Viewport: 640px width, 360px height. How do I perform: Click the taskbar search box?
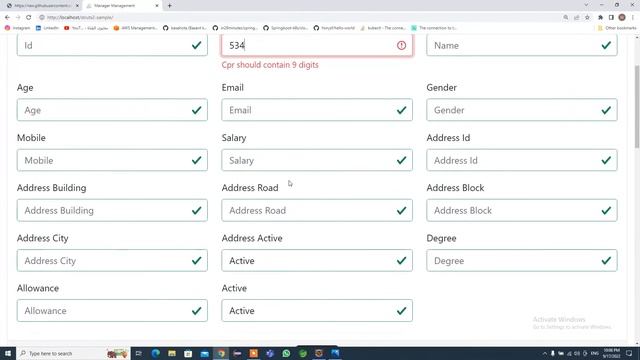[x=73, y=353]
